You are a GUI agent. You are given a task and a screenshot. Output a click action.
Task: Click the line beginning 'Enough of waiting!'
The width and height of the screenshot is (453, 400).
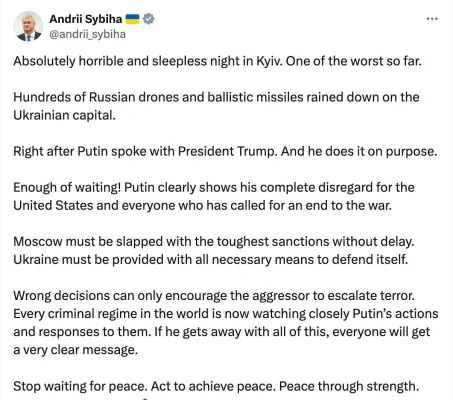[x=214, y=187]
